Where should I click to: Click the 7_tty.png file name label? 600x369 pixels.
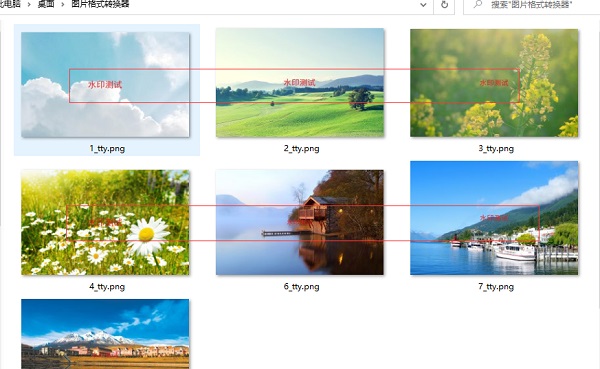point(496,287)
